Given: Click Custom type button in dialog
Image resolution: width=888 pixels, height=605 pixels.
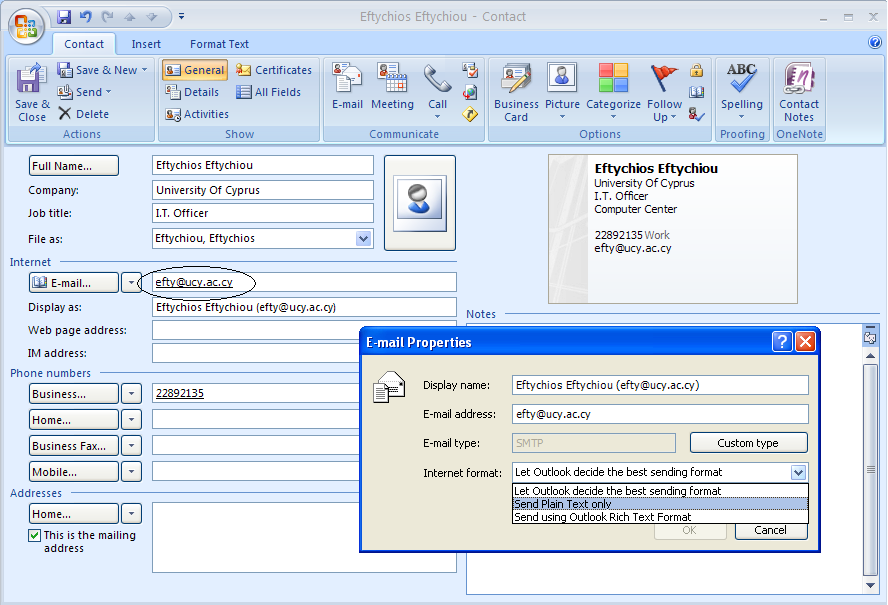Looking at the screenshot, I should point(748,442).
